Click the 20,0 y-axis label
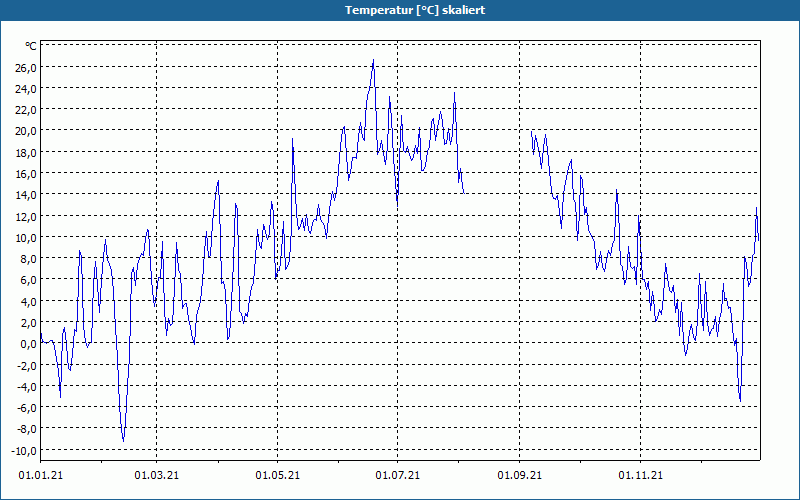800x500 pixels. click(x=26, y=131)
